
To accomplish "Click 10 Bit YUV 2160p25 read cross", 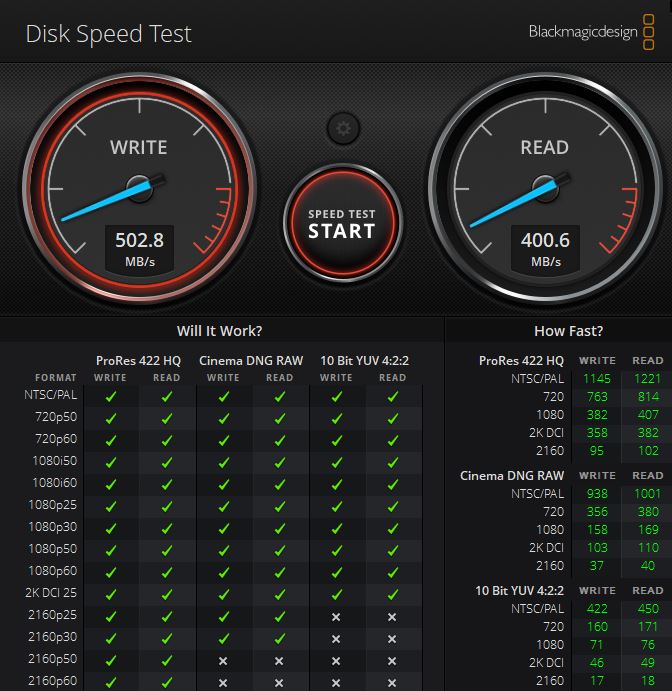I will click(393, 617).
